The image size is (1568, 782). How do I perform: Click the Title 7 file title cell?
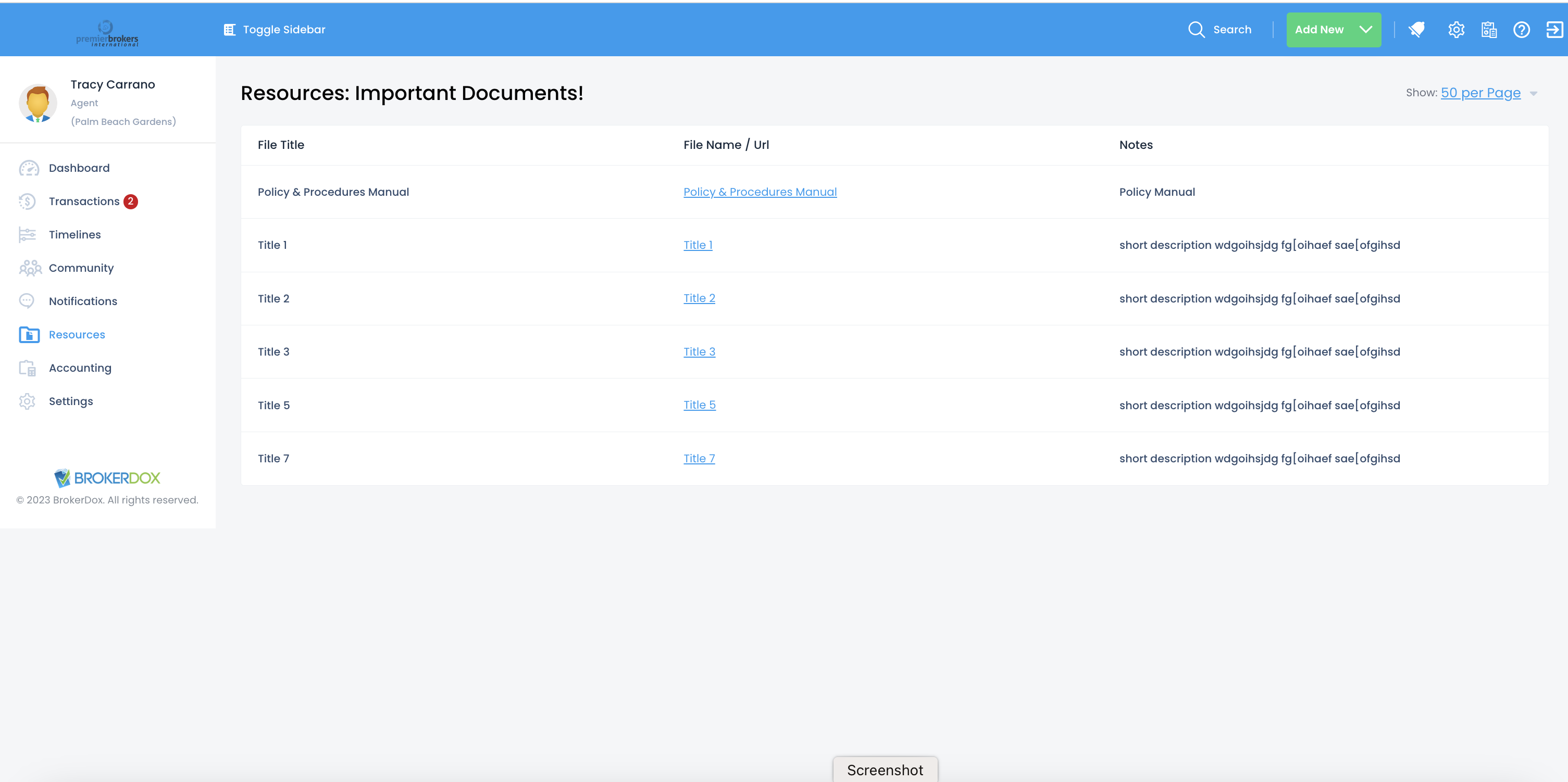click(273, 458)
